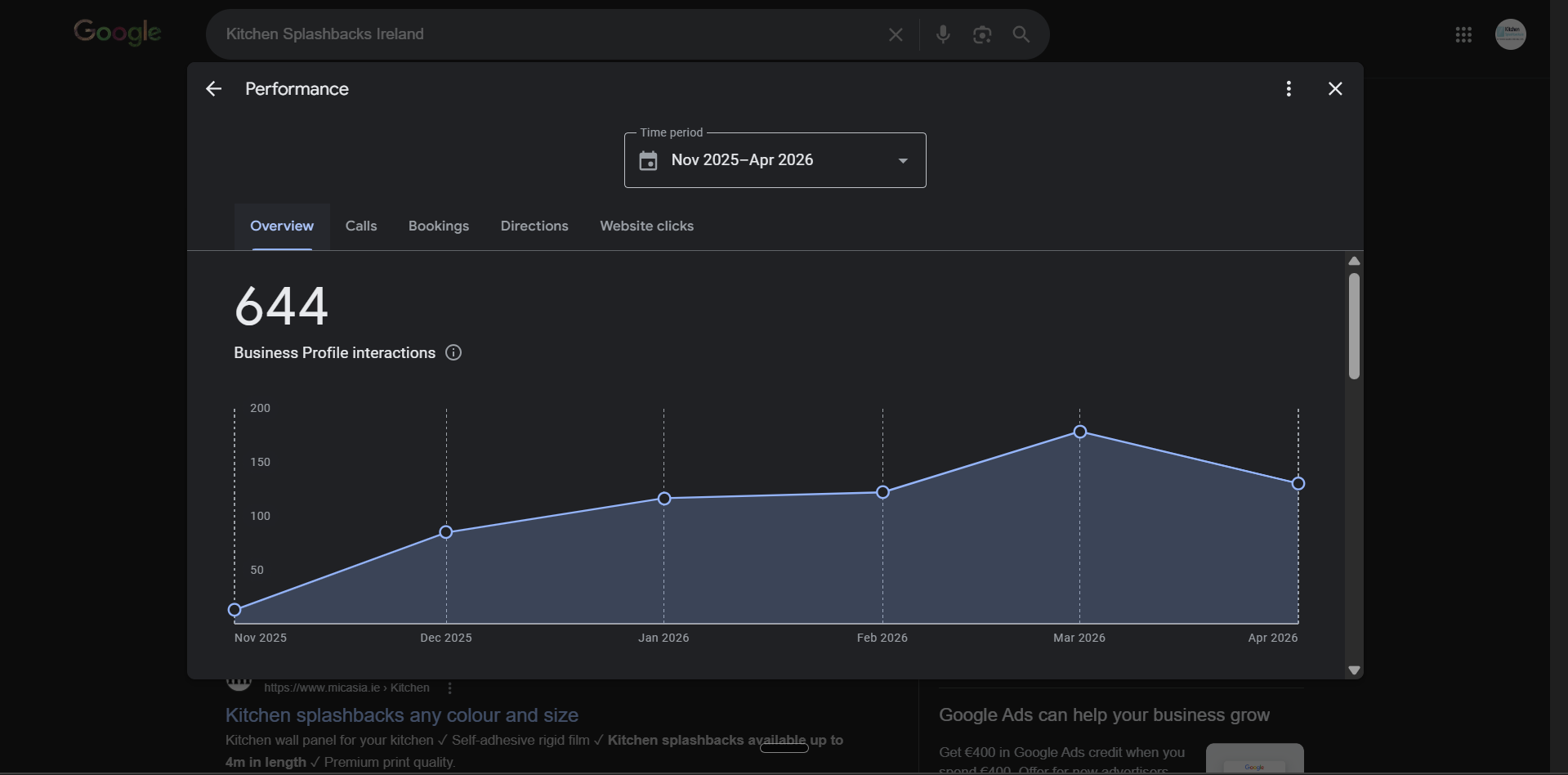Switch to the Calls tab
This screenshot has width=1568, height=775.
click(361, 226)
